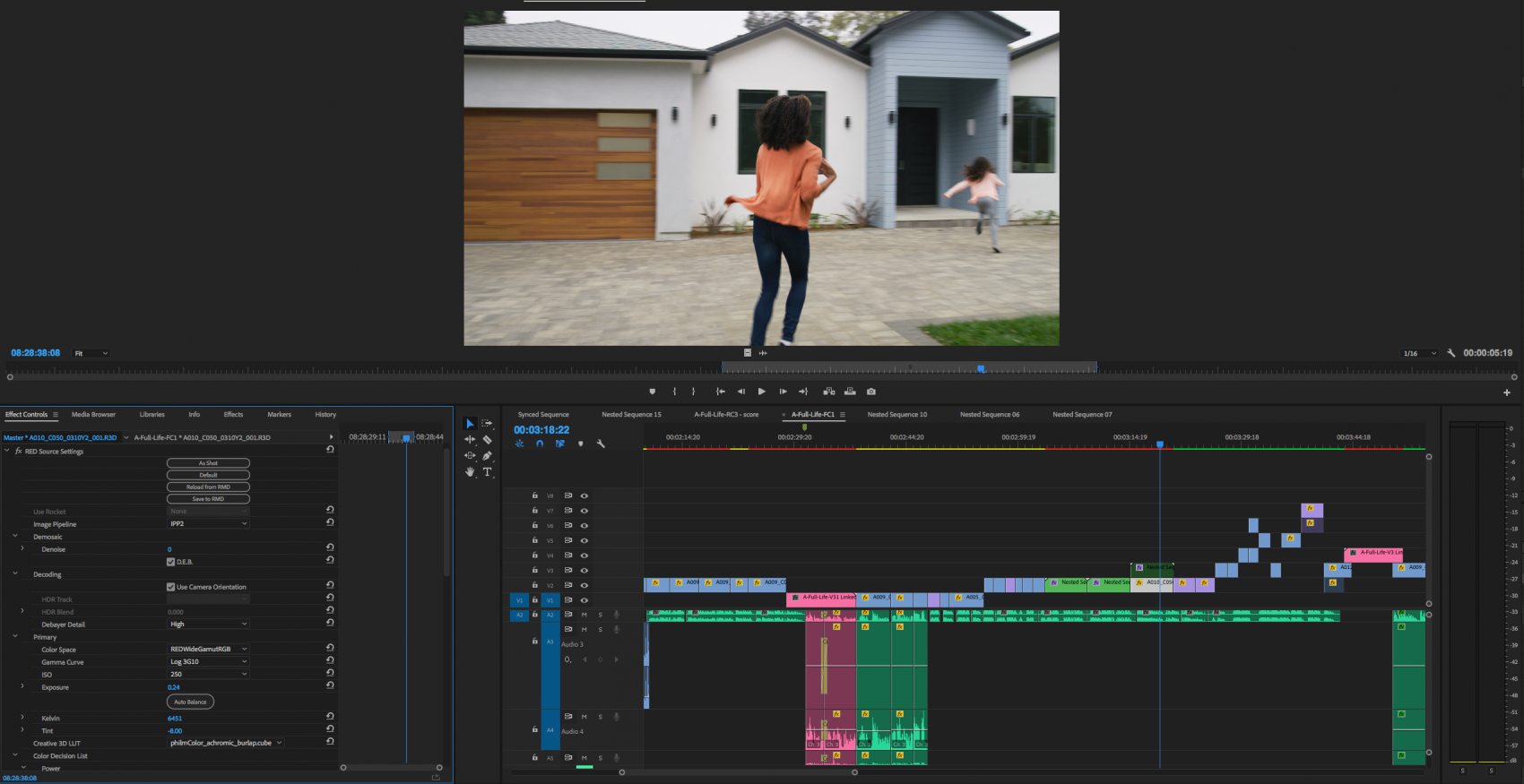Click the Extract button
The image size is (1524, 784).
point(850,392)
